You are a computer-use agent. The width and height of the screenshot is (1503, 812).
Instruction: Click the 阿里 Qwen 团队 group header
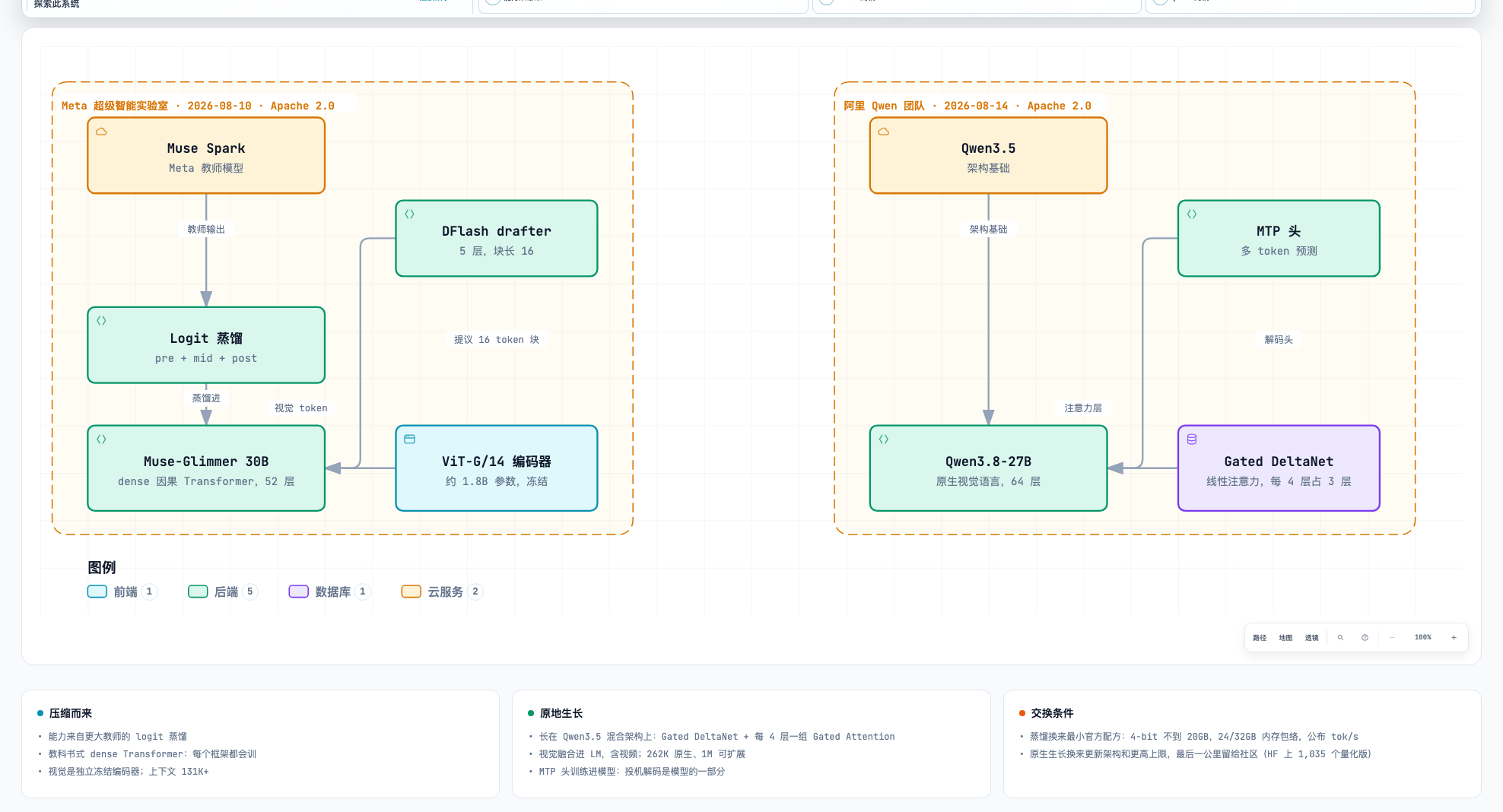[x=968, y=106]
